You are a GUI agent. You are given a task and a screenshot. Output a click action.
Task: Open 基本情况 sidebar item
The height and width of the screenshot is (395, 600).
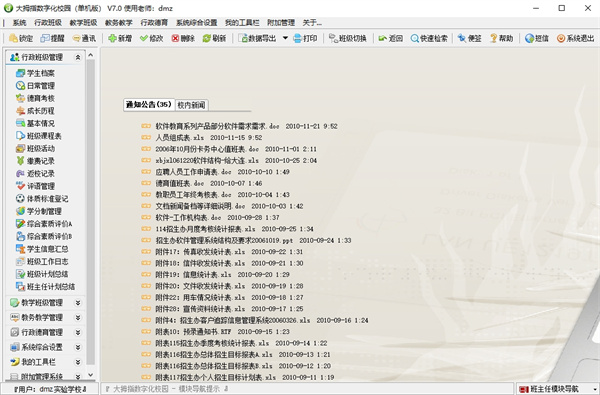[x=35, y=123]
